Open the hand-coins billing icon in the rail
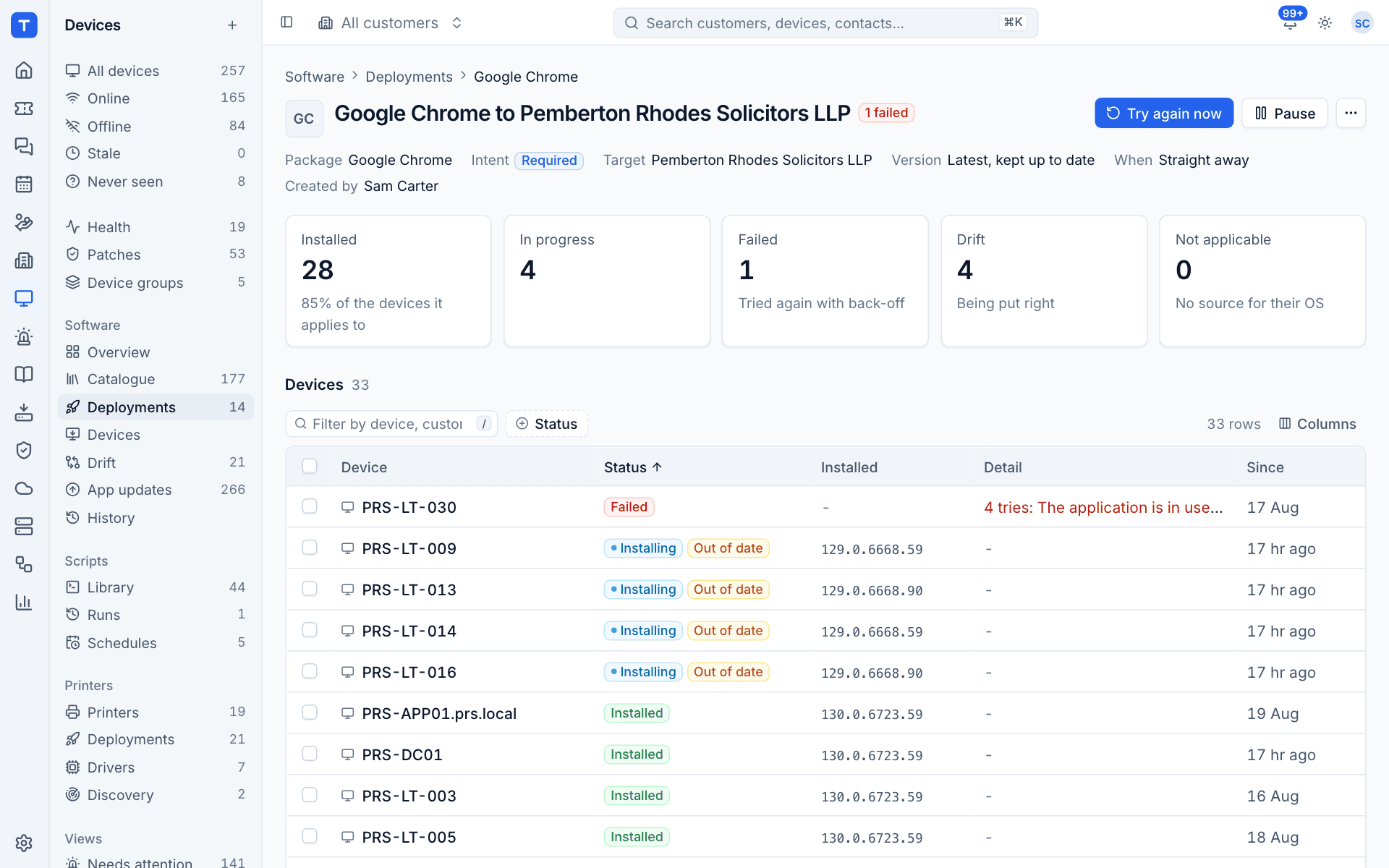 24,222
